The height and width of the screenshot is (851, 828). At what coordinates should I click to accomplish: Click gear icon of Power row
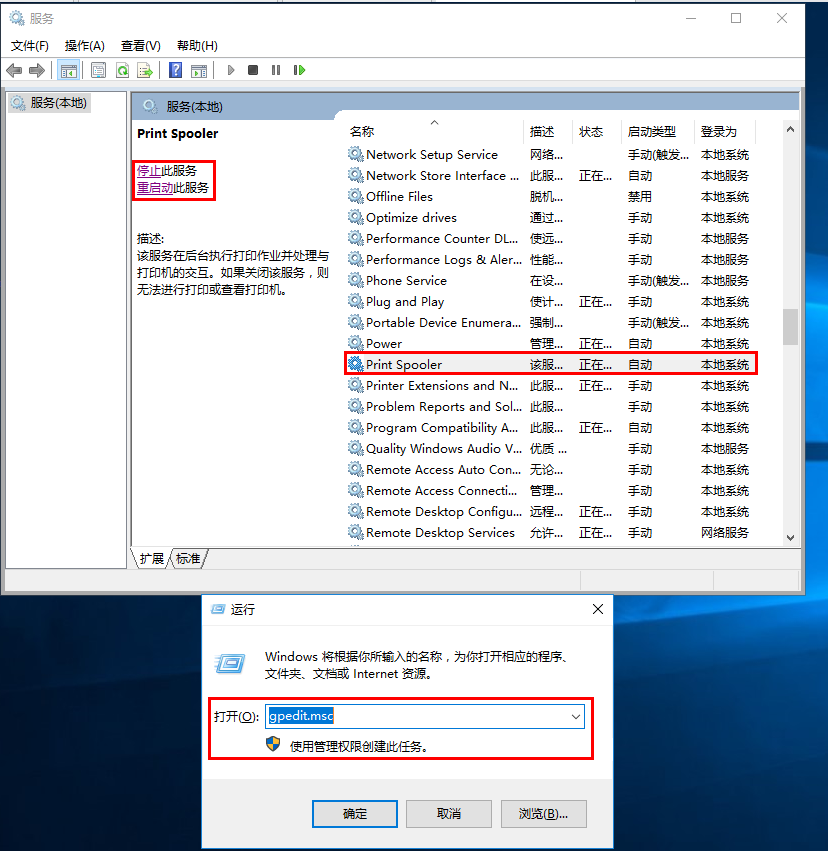coord(355,343)
